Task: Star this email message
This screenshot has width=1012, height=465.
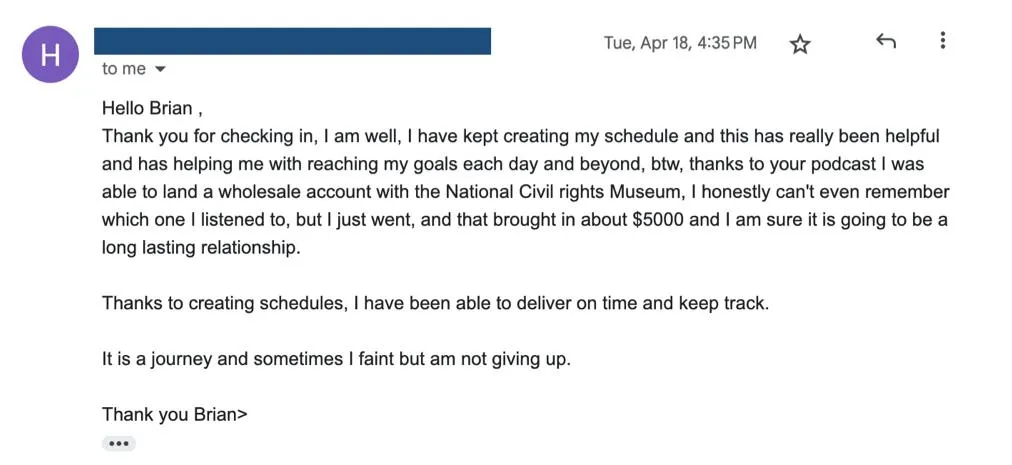Action: 800,44
